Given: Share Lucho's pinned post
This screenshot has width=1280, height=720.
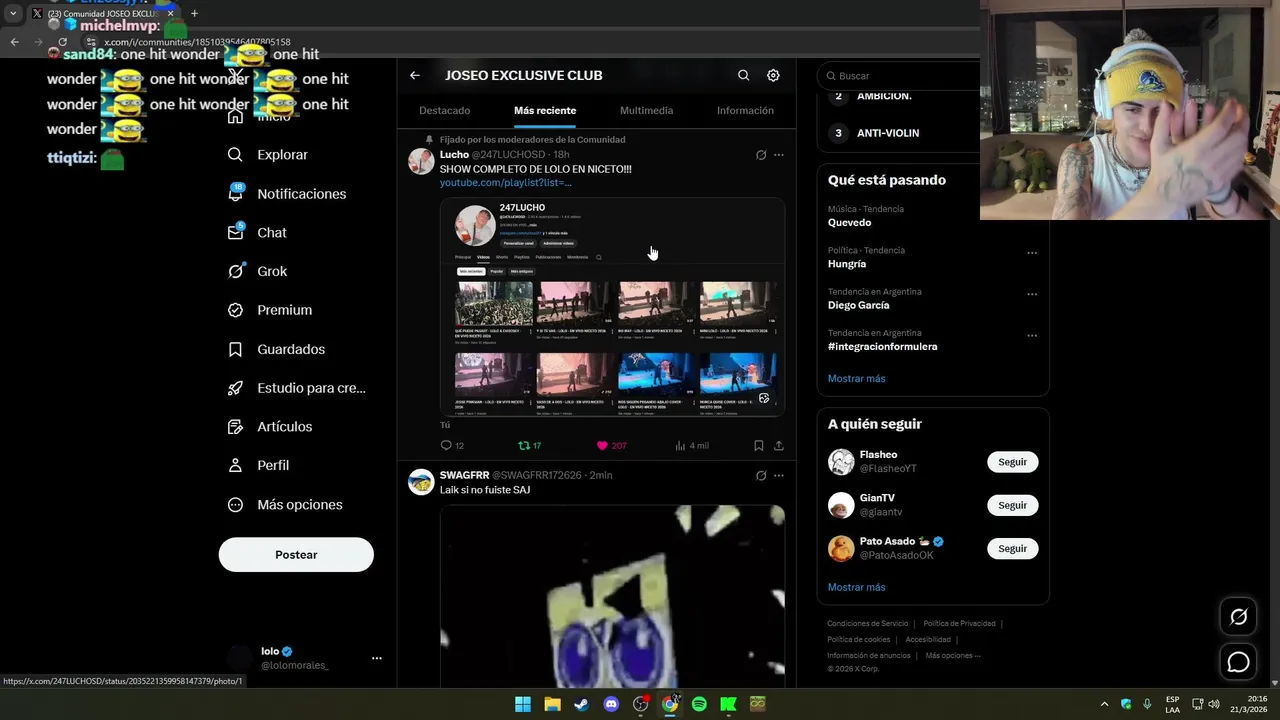Looking at the screenshot, I should tap(779, 445).
